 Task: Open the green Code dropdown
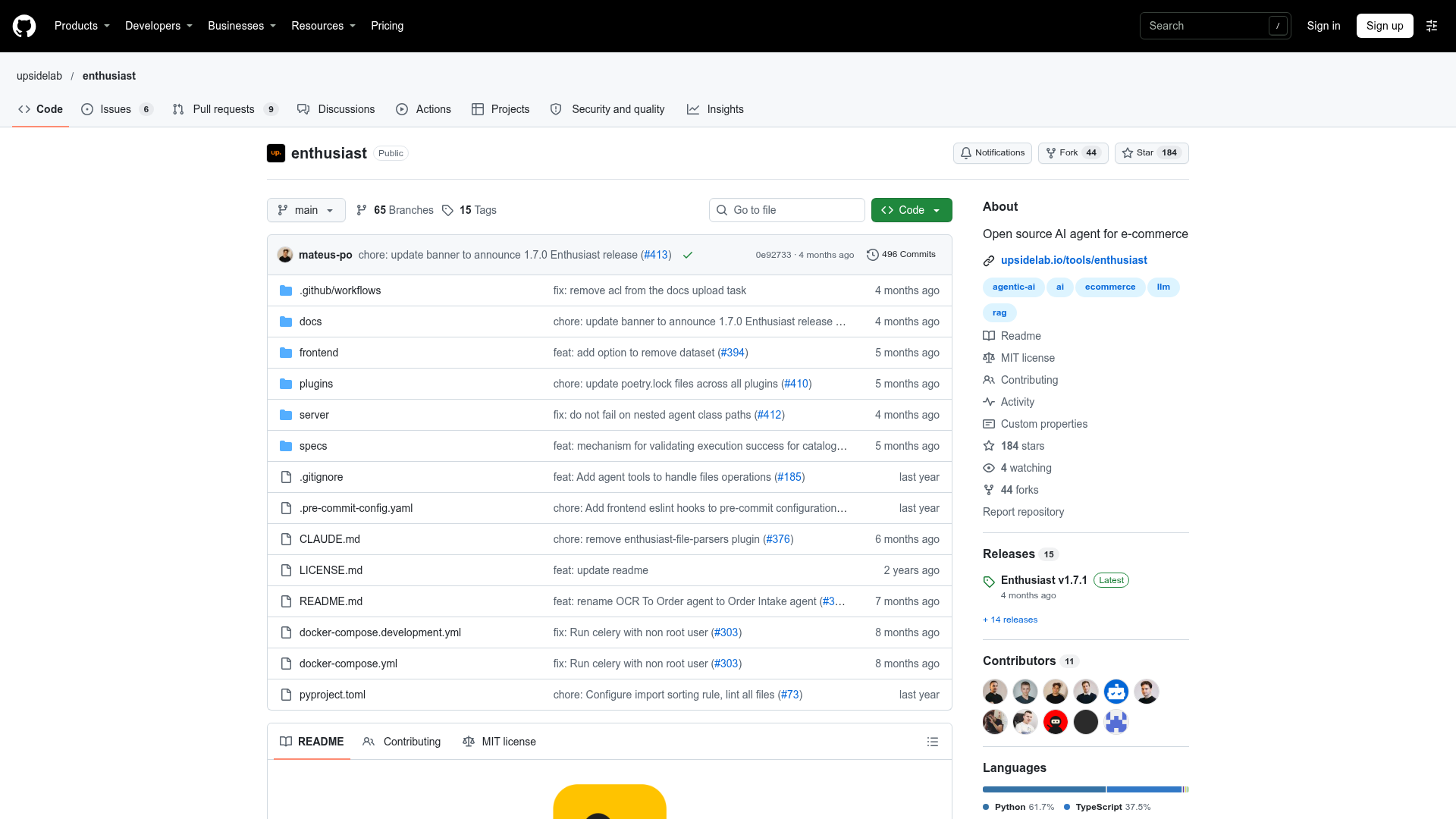(x=912, y=210)
